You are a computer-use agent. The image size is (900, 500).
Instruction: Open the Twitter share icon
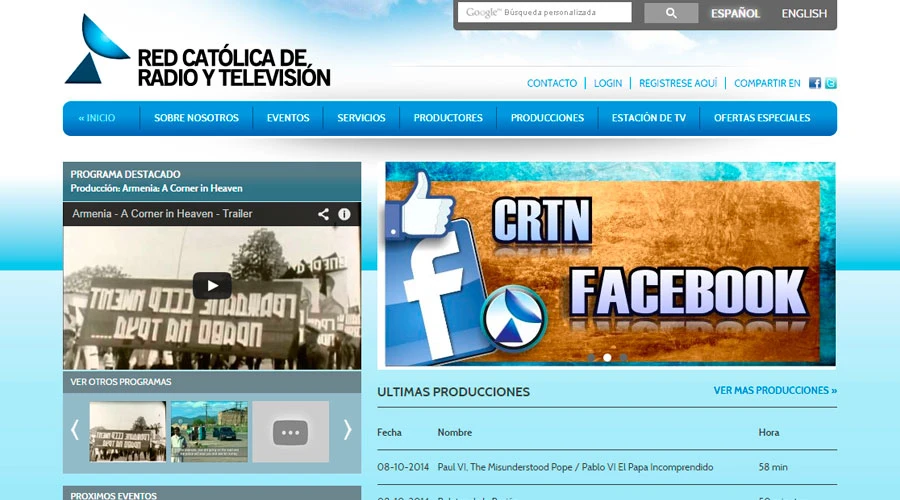[830, 83]
